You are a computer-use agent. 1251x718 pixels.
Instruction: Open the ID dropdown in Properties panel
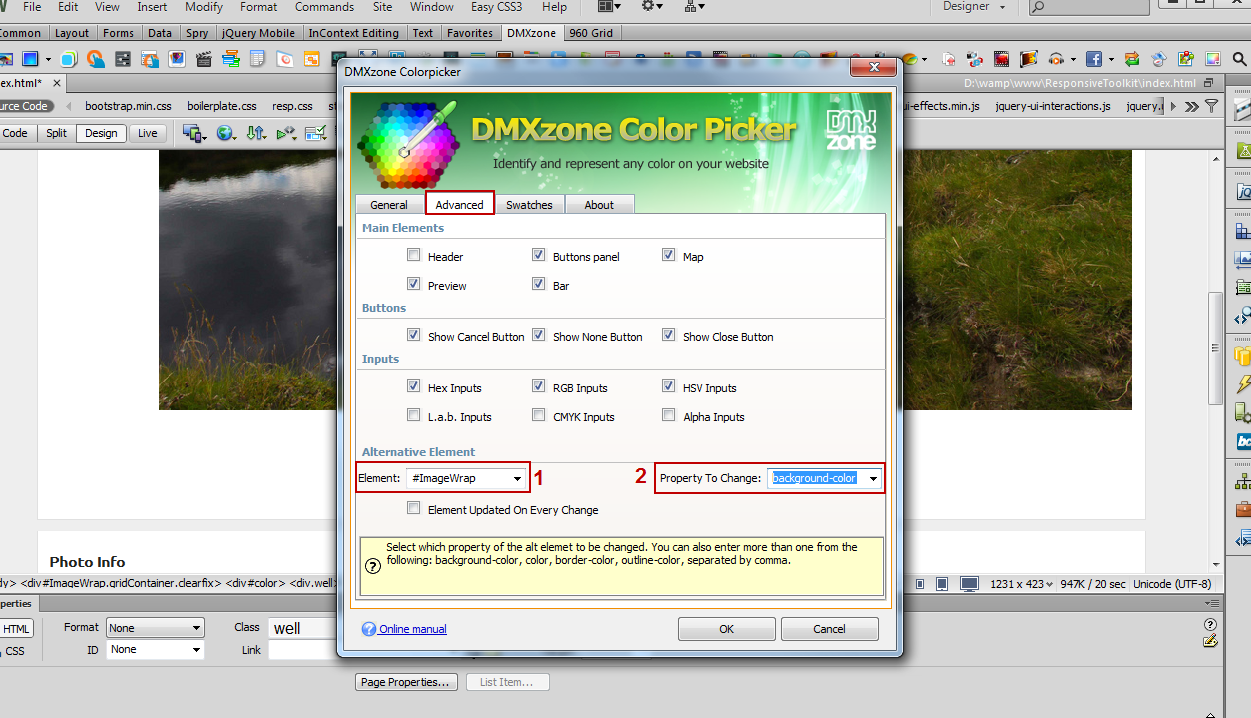[x=155, y=649]
